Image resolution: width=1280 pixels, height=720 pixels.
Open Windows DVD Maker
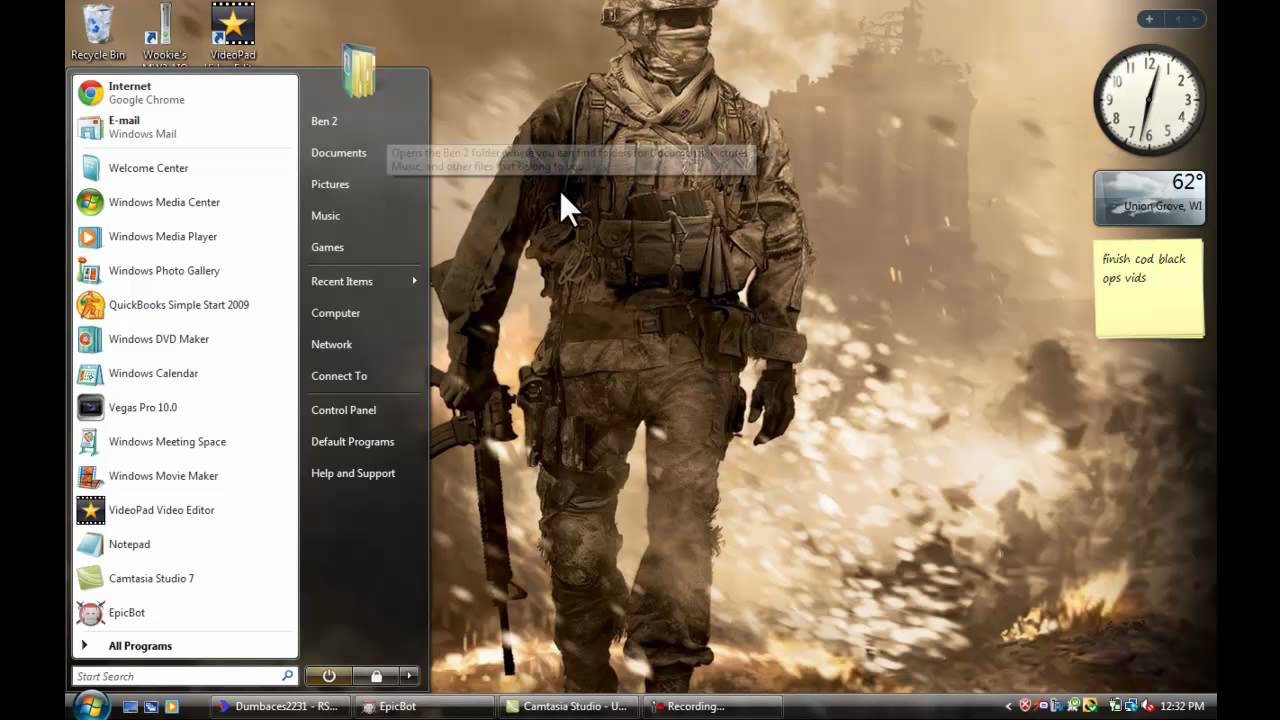click(185, 339)
